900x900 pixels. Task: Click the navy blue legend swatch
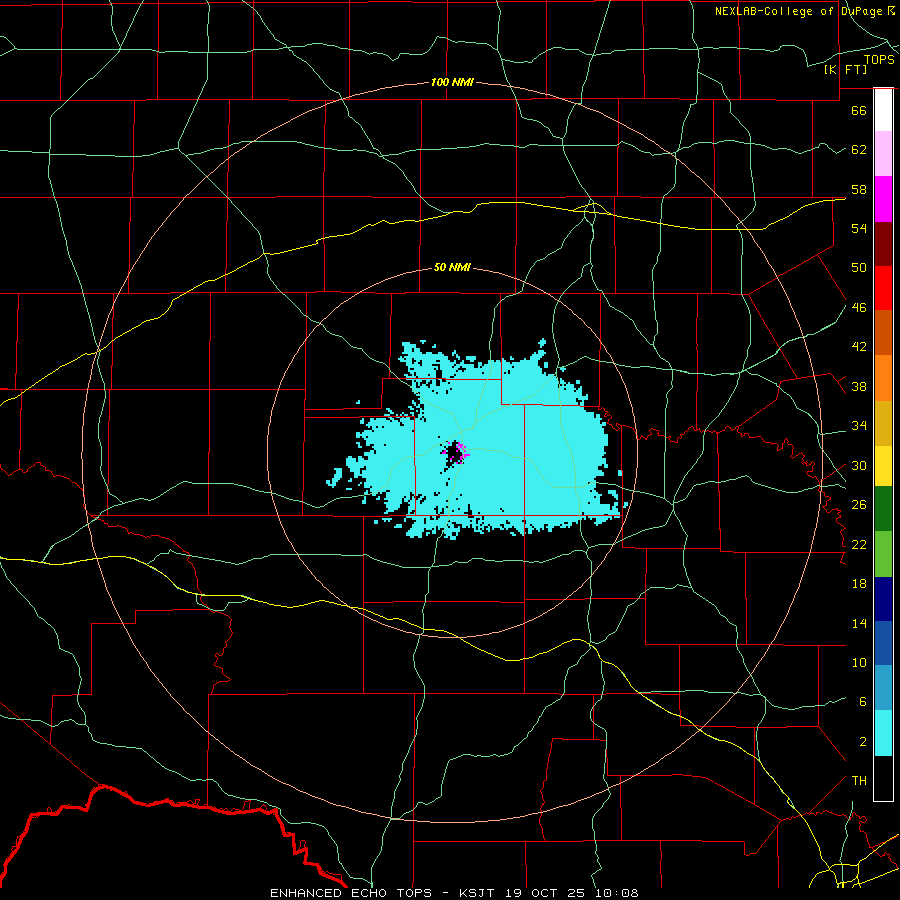click(x=883, y=599)
